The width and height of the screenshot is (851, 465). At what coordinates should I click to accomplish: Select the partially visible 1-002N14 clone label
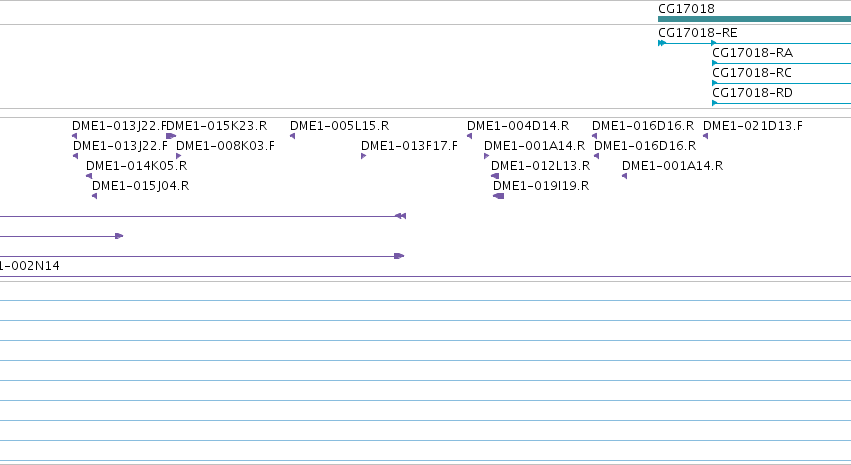tap(30, 266)
